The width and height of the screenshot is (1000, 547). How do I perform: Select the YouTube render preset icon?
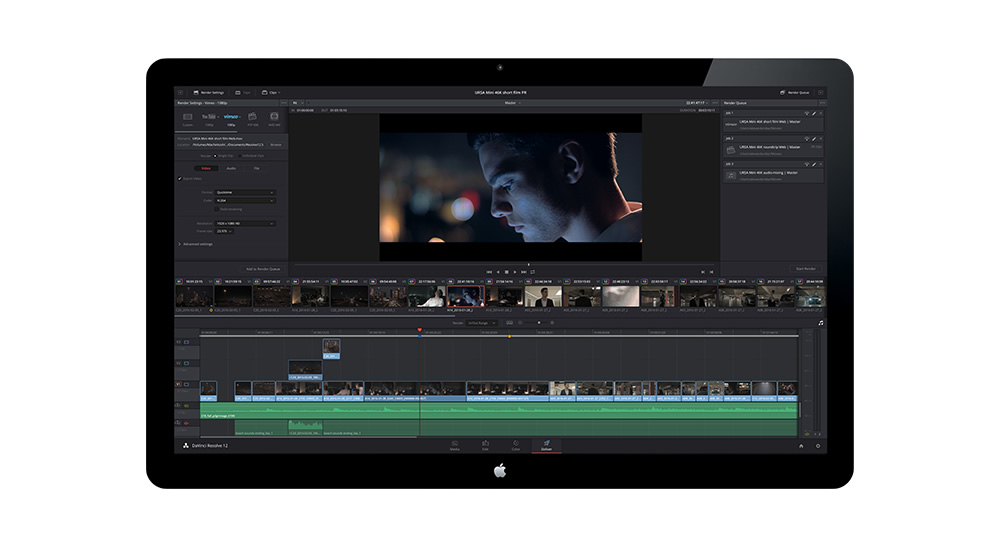click(x=207, y=117)
